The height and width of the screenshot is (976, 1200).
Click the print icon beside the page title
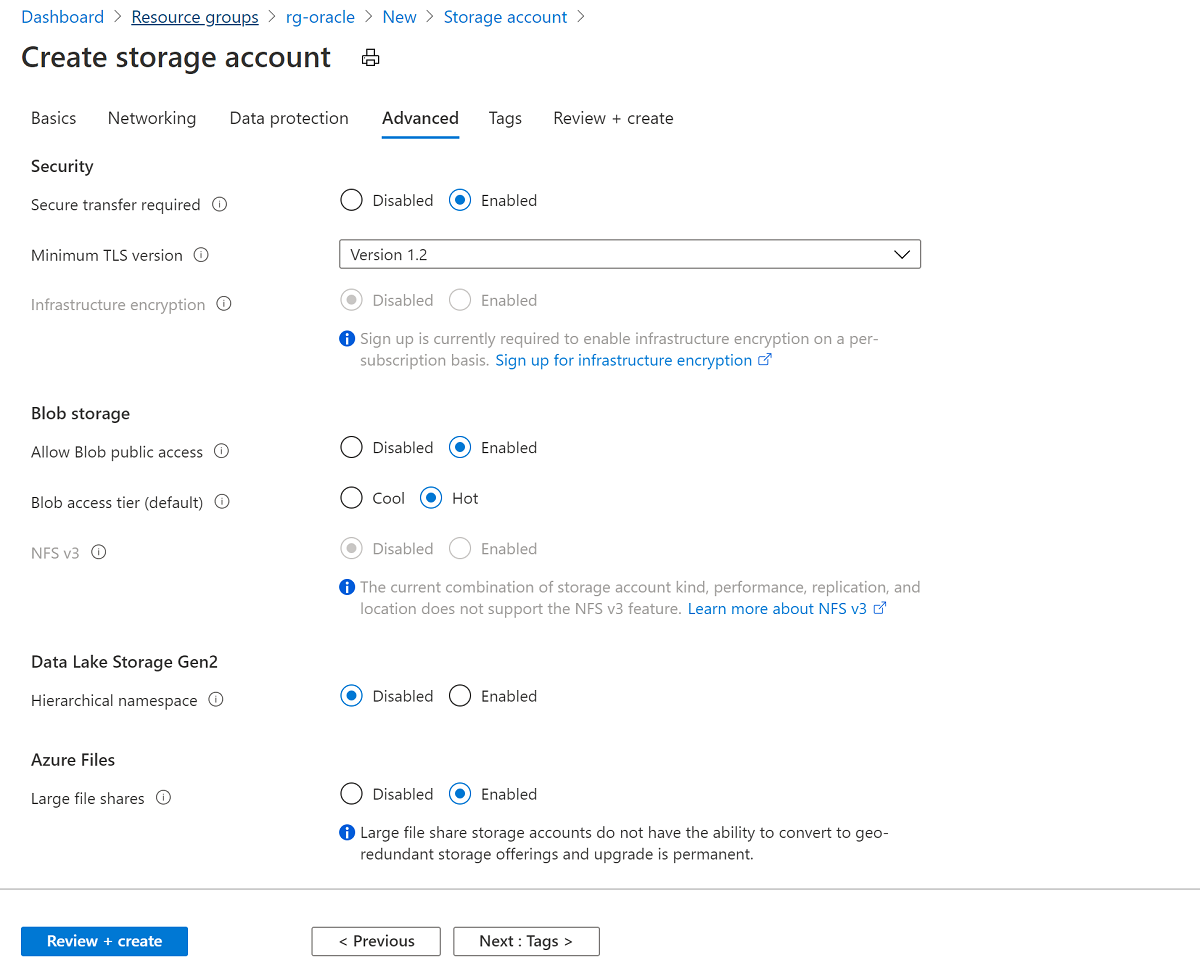pyautogui.click(x=370, y=57)
